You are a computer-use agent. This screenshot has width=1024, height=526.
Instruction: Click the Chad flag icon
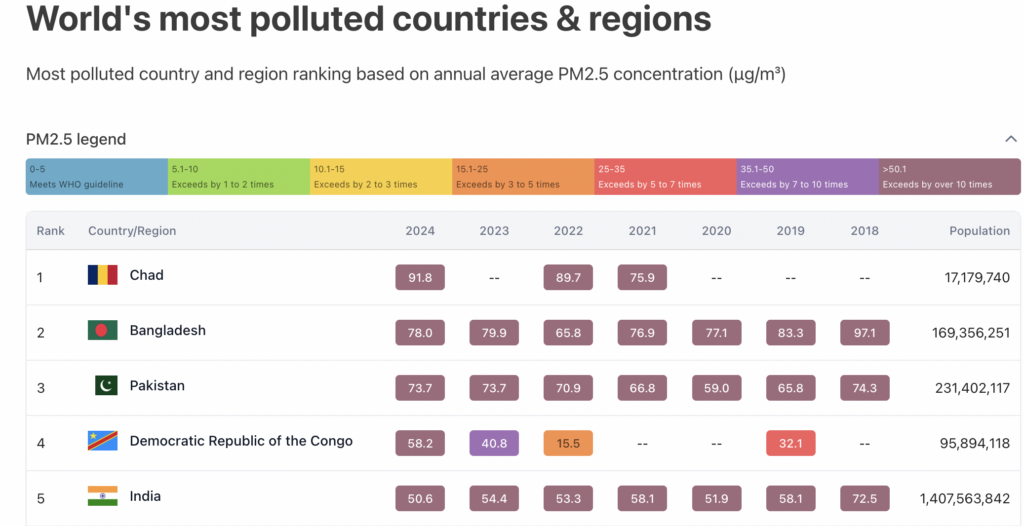point(103,275)
